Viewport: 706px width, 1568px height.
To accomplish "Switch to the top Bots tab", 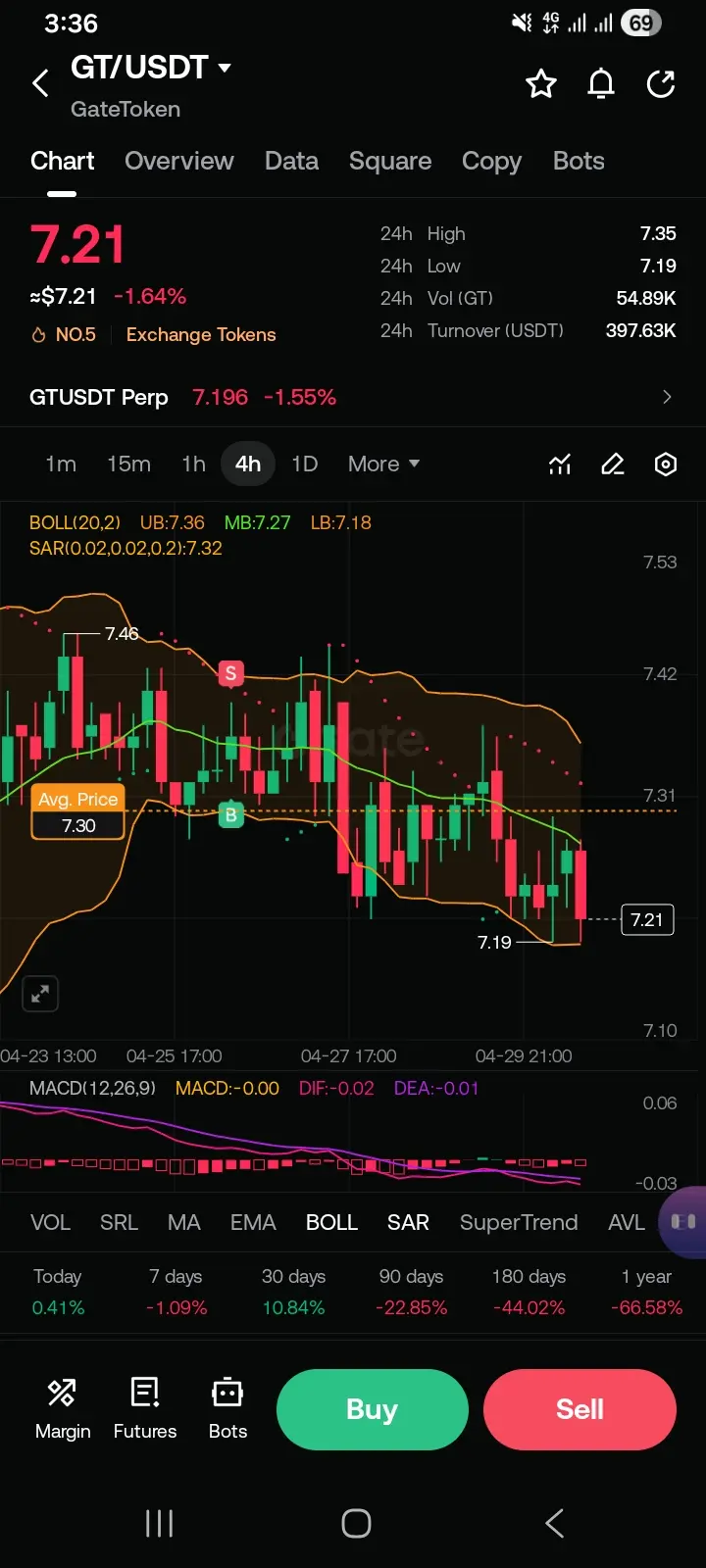I will (x=579, y=161).
